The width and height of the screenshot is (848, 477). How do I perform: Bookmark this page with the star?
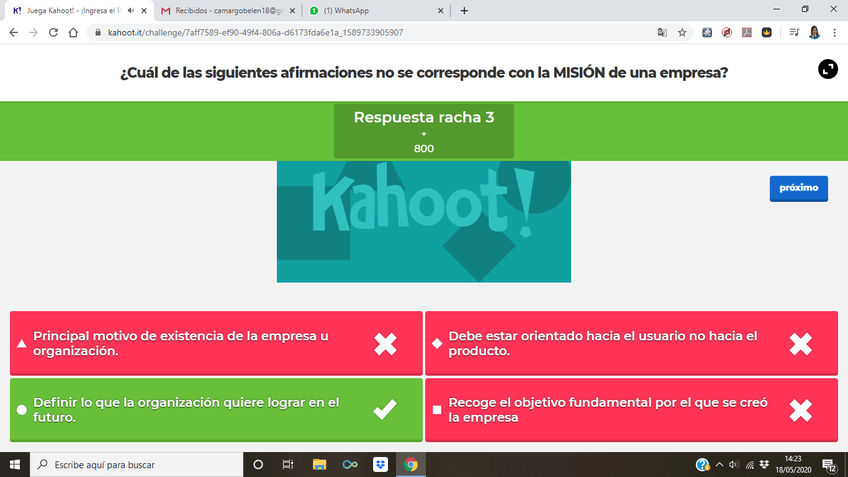pos(682,32)
